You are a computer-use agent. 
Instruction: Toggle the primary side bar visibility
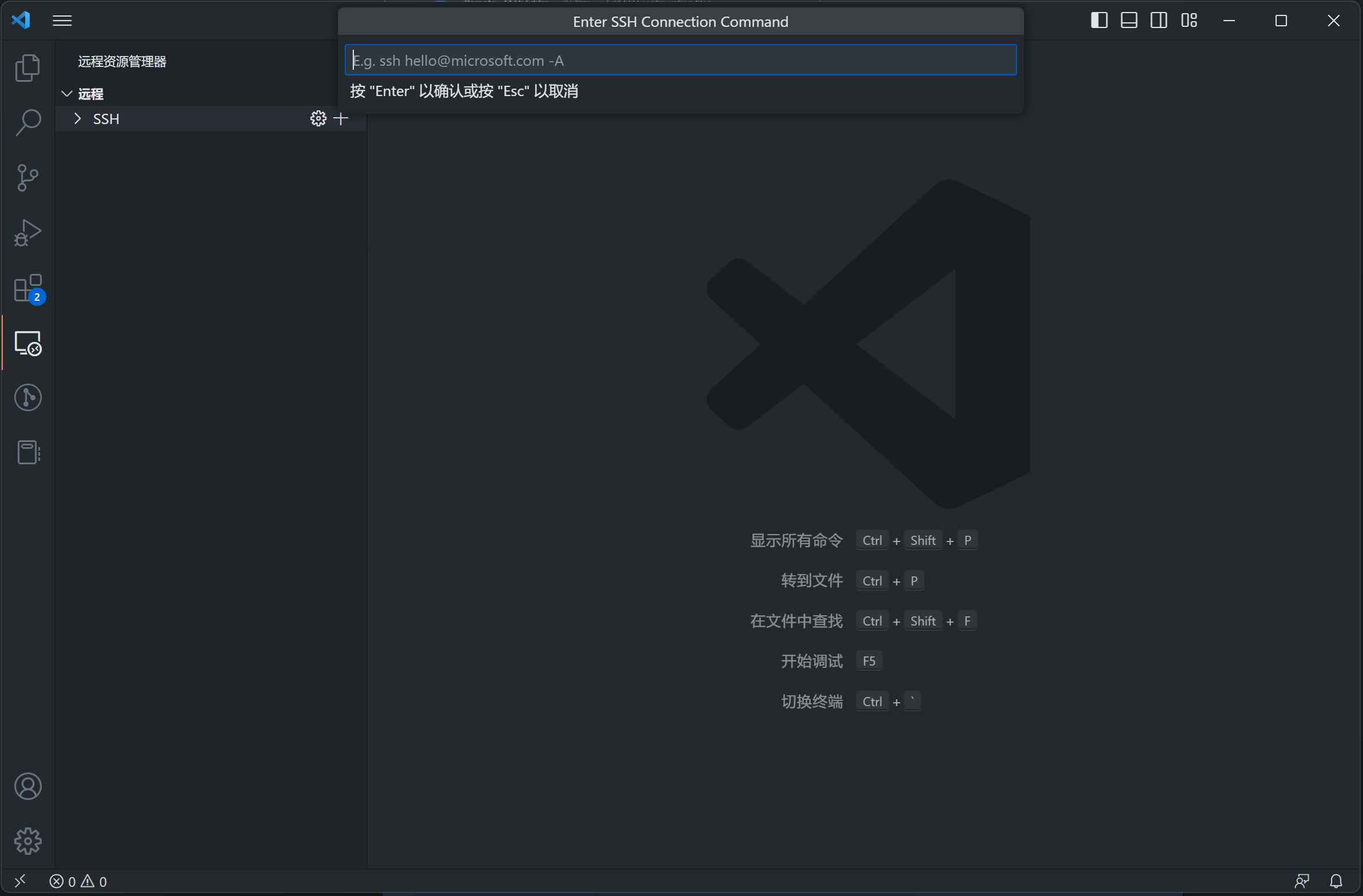pyautogui.click(x=1098, y=21)
